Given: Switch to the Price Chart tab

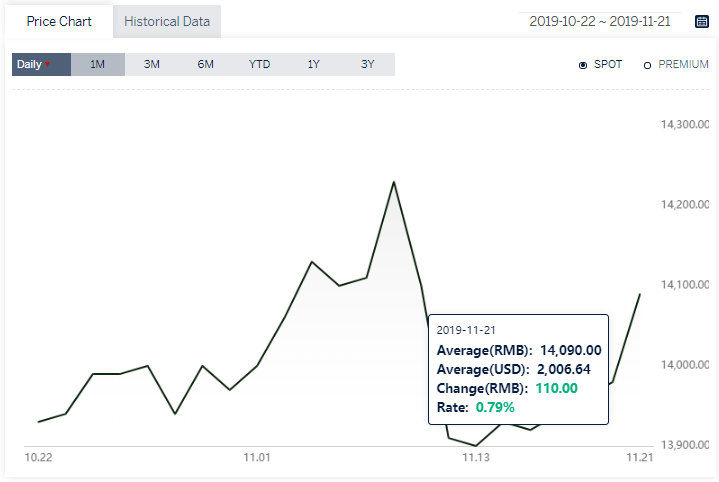Looking at the screenshot, I should (x=59, y=22).
